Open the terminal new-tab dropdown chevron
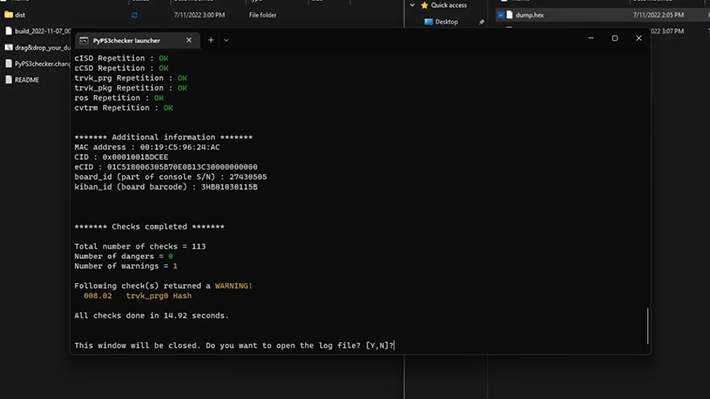 226,40
